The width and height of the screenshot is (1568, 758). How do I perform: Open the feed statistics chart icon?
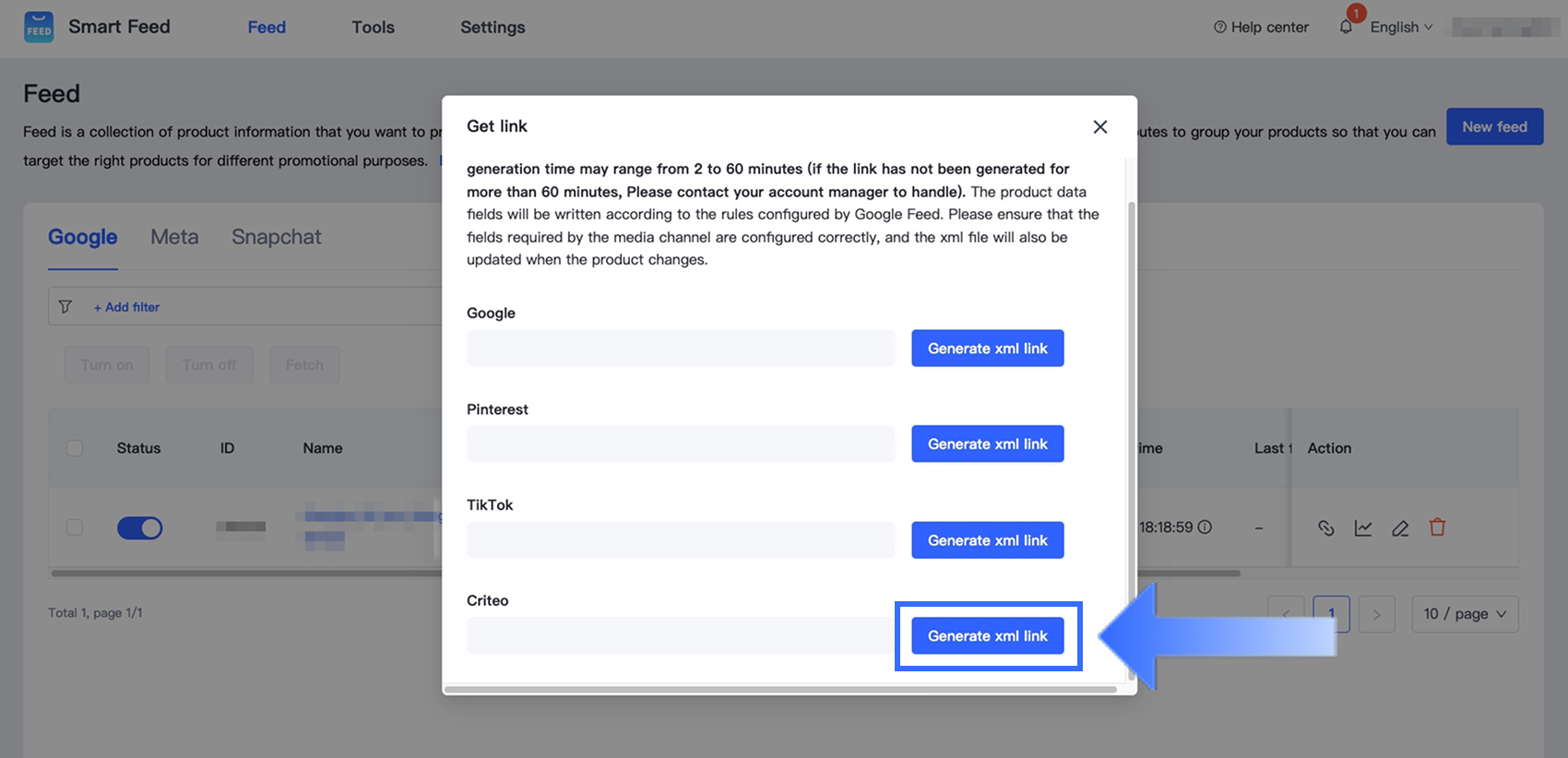tap(1363, 527)
